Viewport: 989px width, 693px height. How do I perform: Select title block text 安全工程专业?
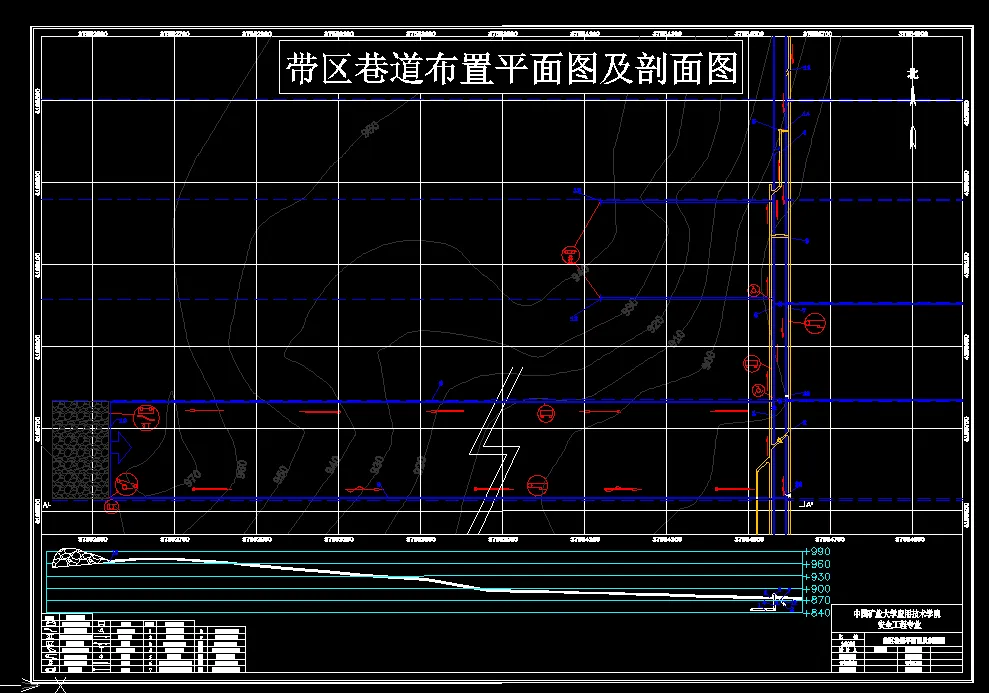tap(899, 624)
